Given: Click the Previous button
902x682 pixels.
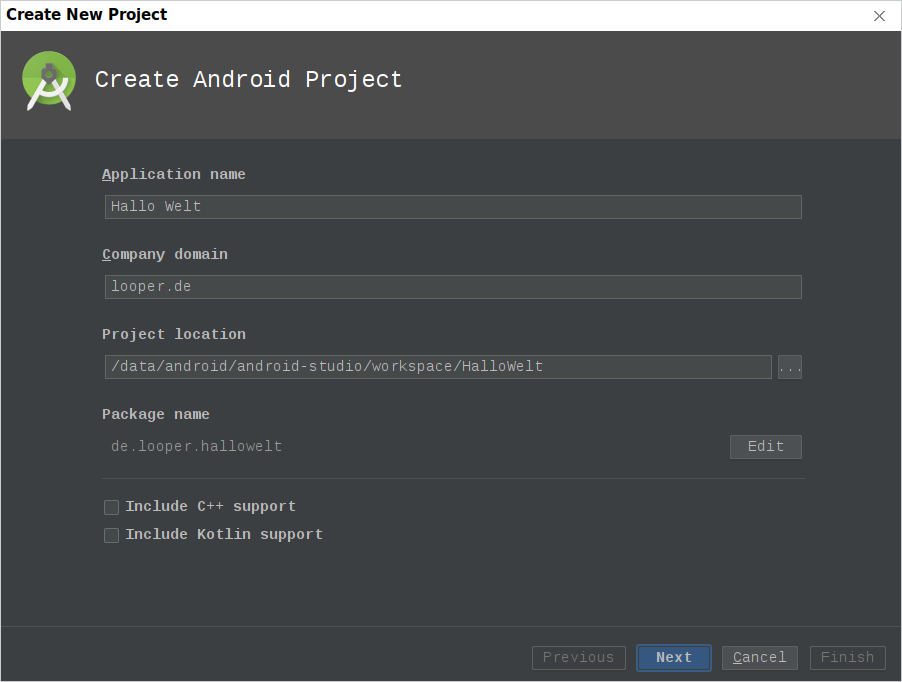Looking at the screenshot, I should click(579, 658).
